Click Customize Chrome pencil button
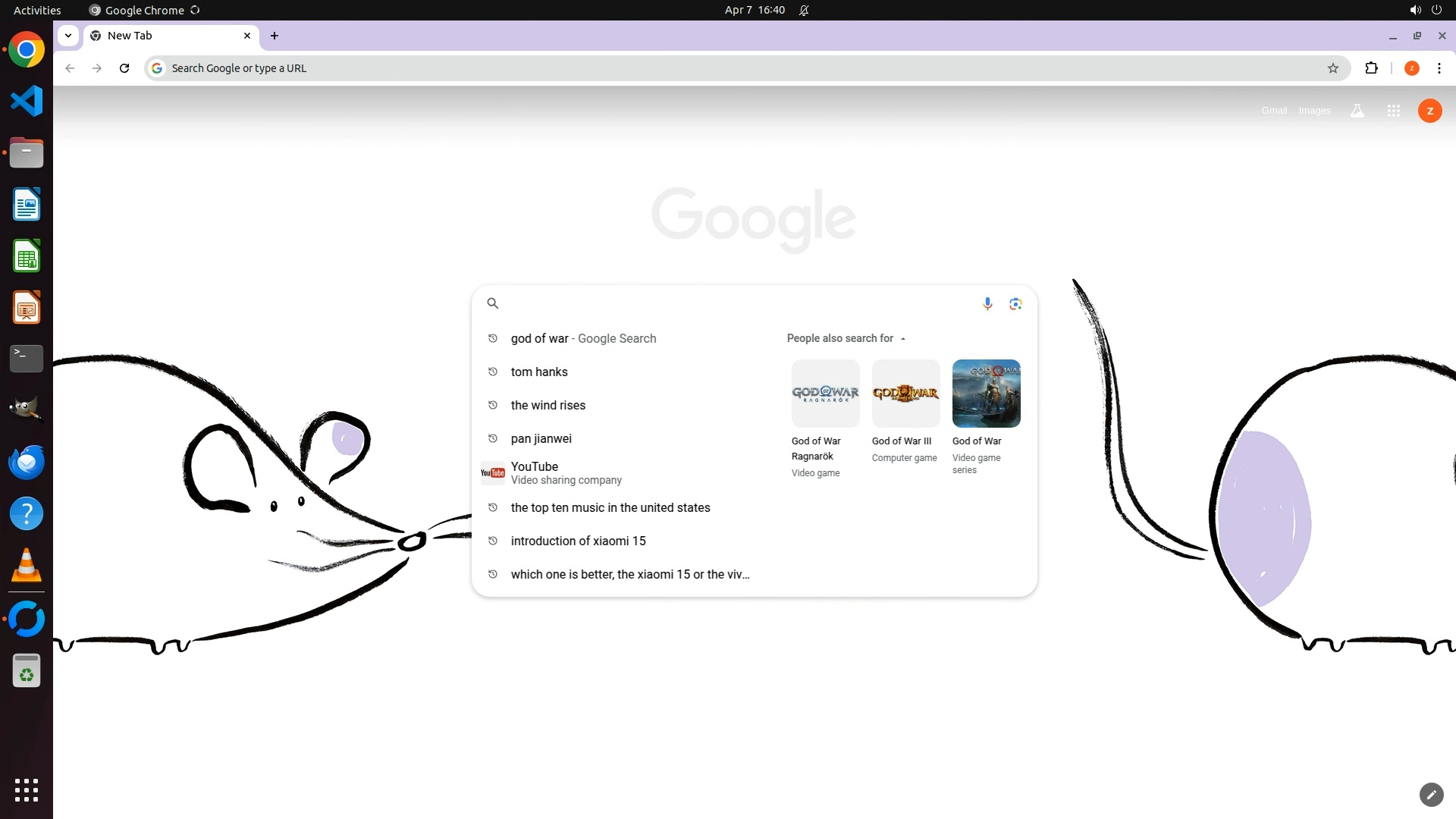1456x819 pixels. point(1431,794)
